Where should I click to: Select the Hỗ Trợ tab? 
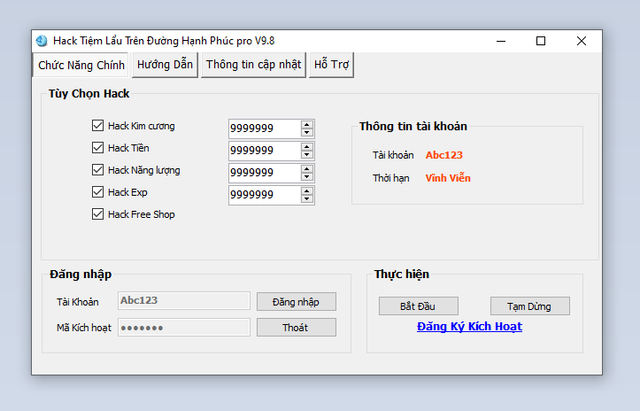point(331,65)
